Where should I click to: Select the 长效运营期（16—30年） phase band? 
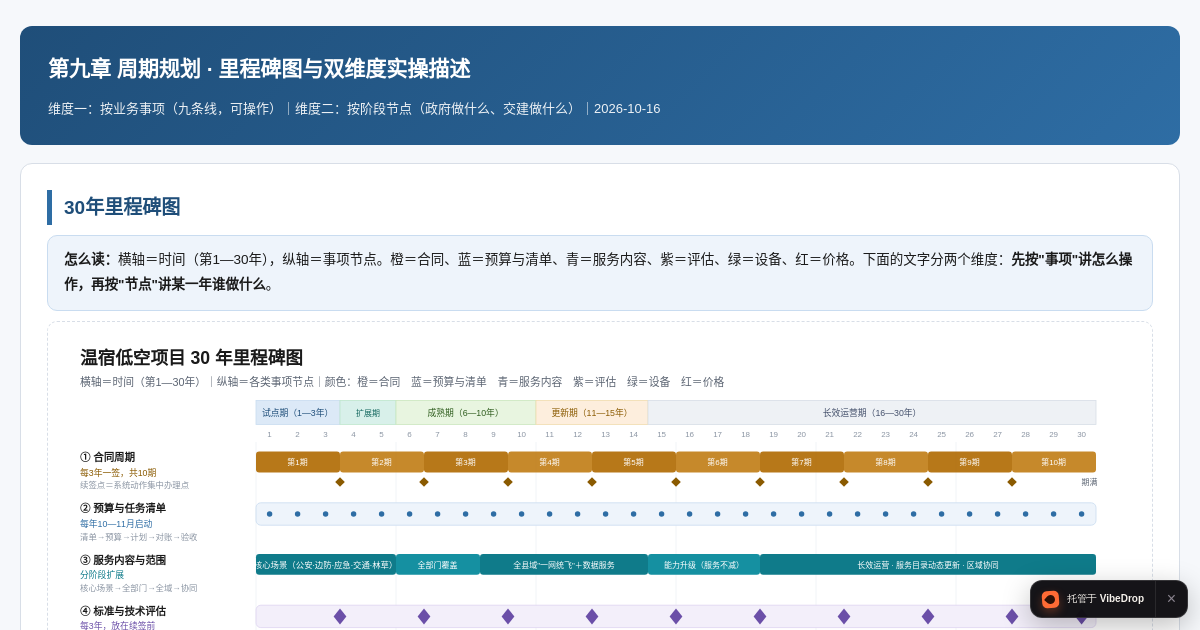coord(872,413)
